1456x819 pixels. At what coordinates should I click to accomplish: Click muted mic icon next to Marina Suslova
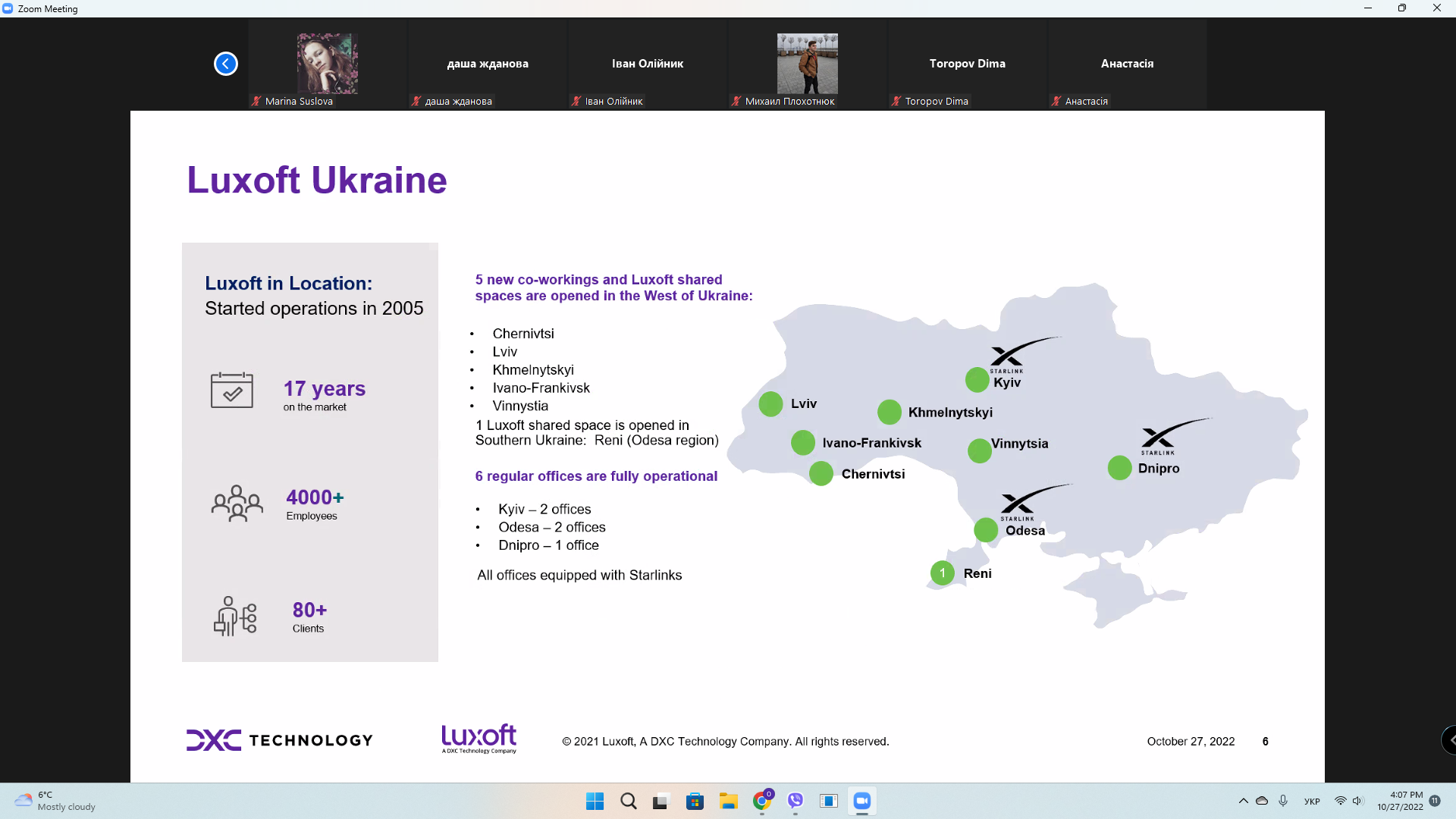point(256,101)
